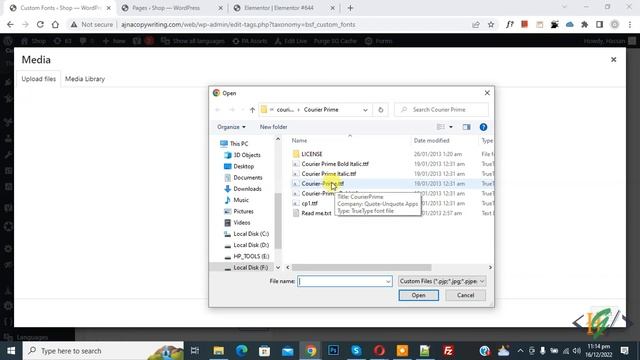
Task: Open Photoshop from taskbar
Action: 333,351
